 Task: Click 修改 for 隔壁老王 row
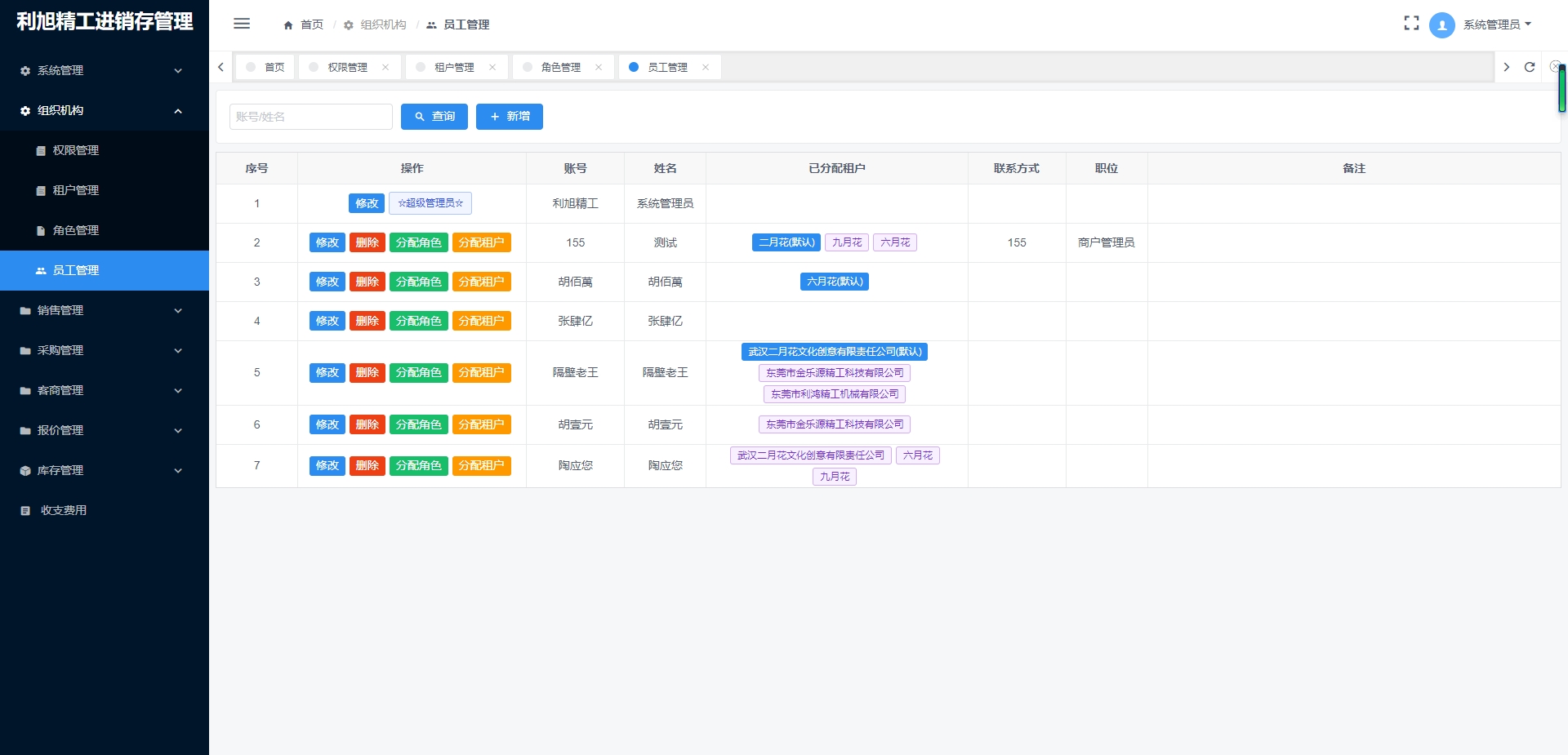coord(327,372)
